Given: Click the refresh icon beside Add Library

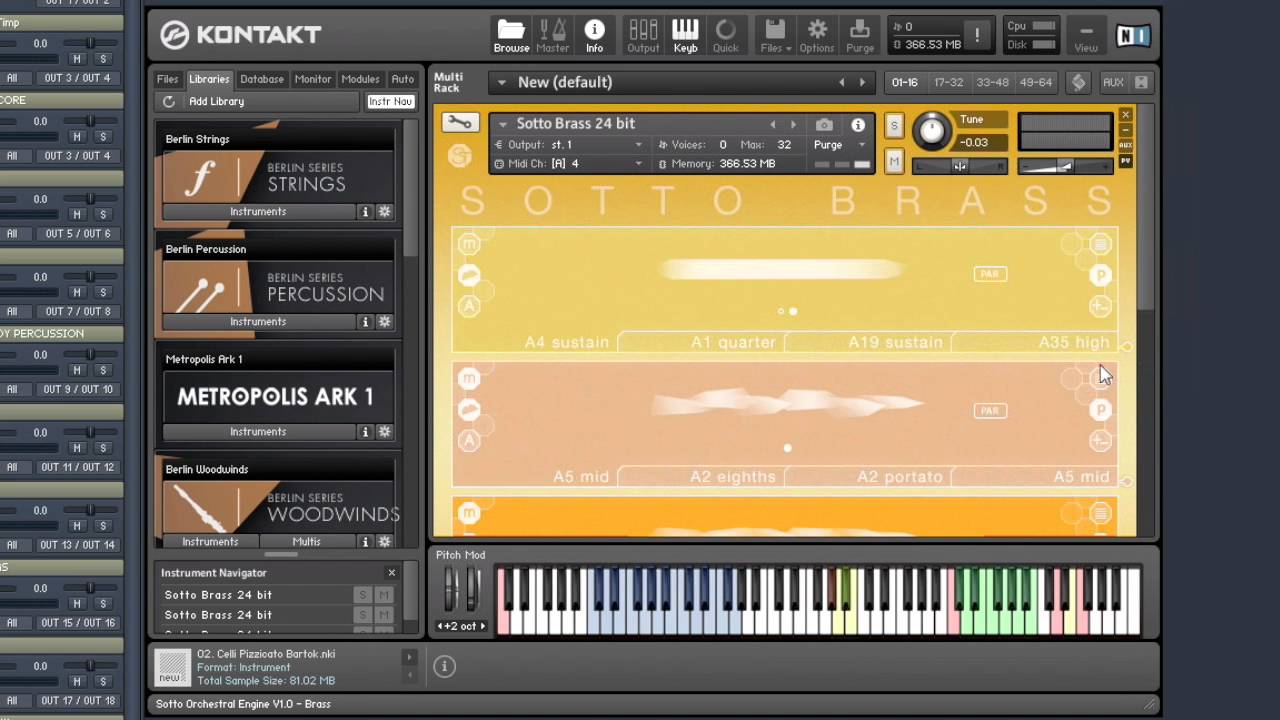Looking at the screenshot, I should [169, 101].
